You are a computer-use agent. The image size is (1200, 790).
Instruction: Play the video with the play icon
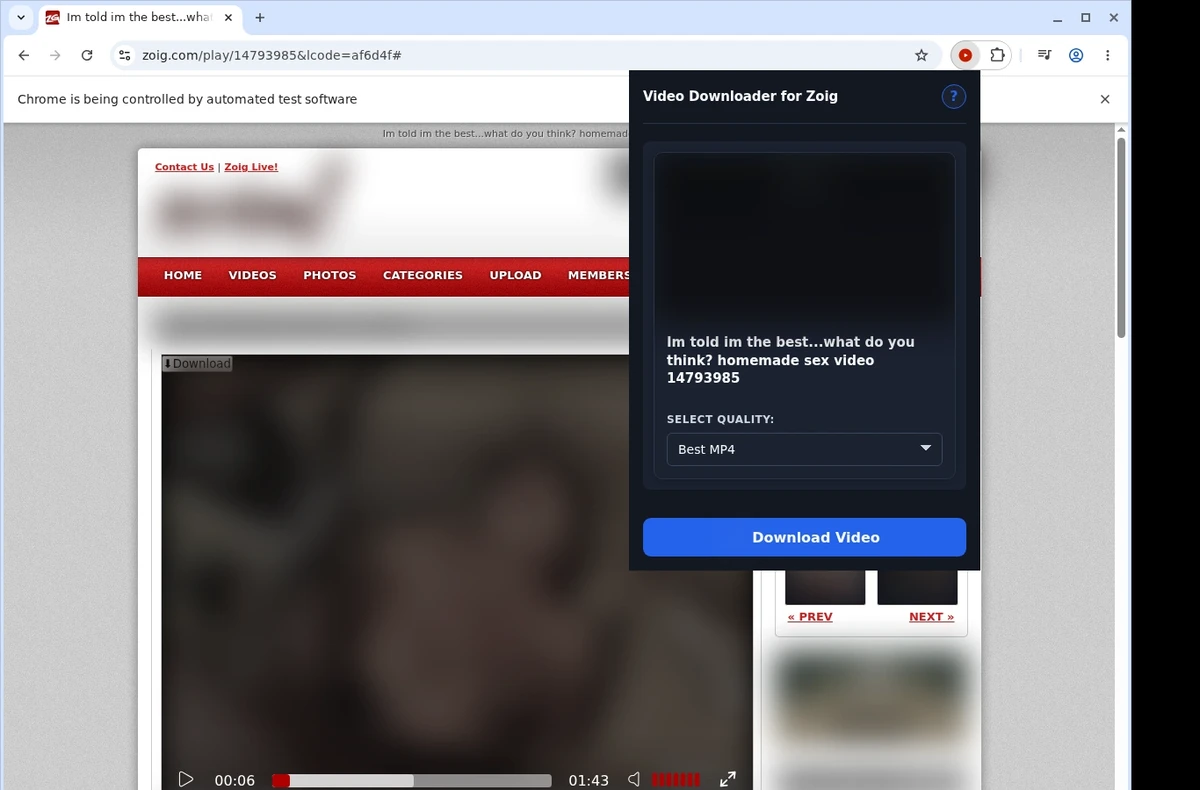(x=186, y=779)
